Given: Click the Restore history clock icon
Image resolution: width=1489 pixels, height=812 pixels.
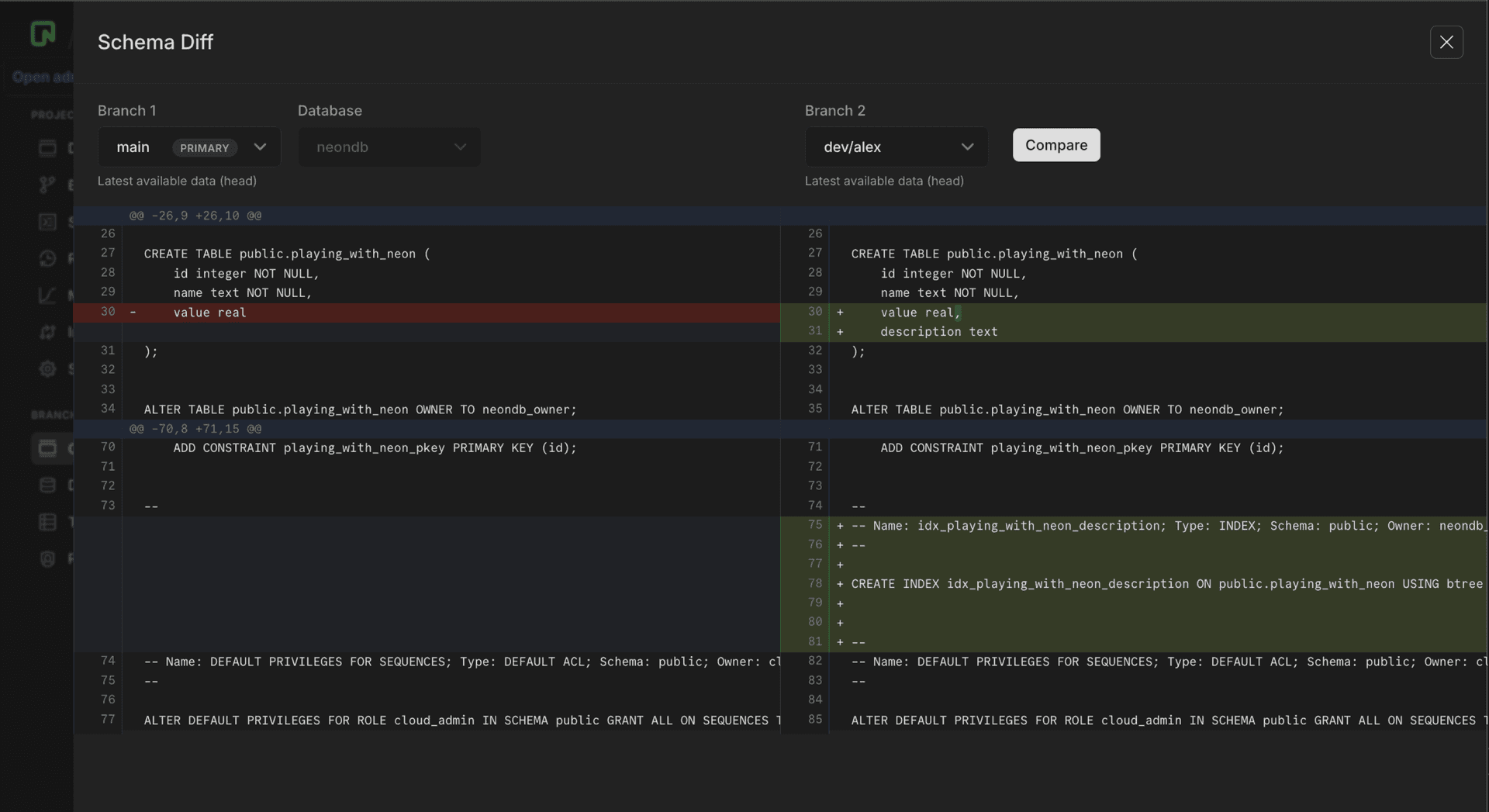Looking at the screenshot, I should [x=48, y=258].
